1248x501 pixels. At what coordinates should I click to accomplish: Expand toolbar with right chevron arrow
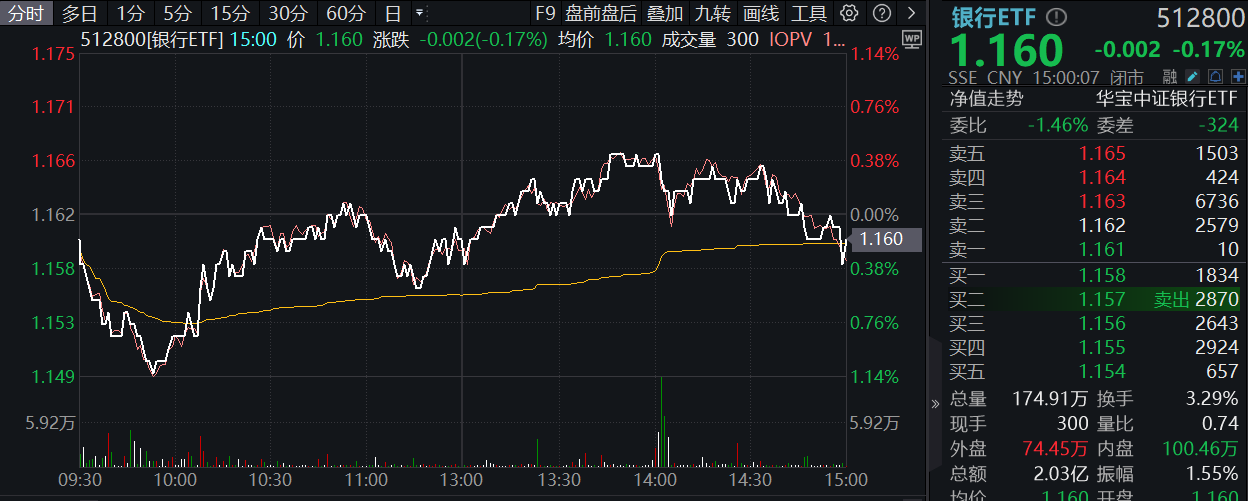pos(910,13)
